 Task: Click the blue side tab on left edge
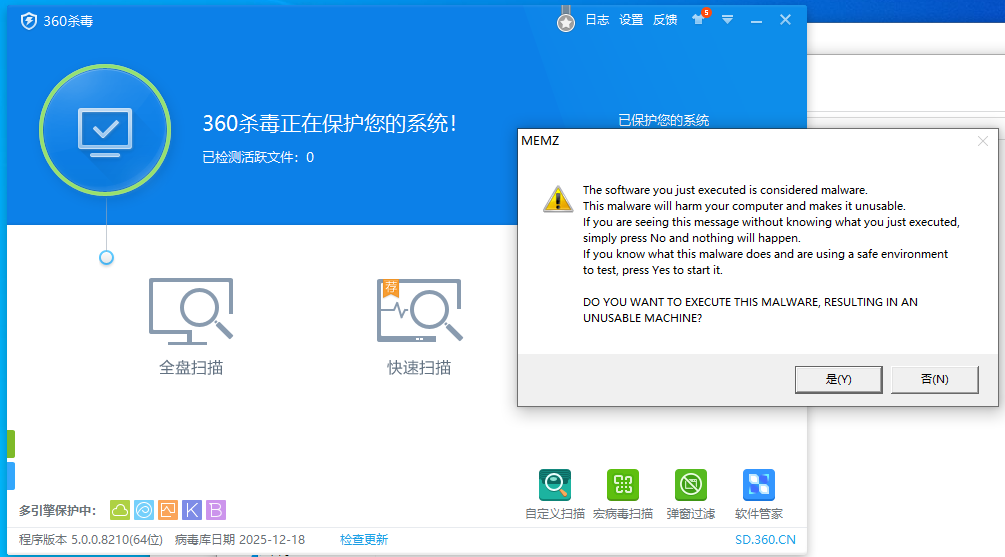point(11,476)
